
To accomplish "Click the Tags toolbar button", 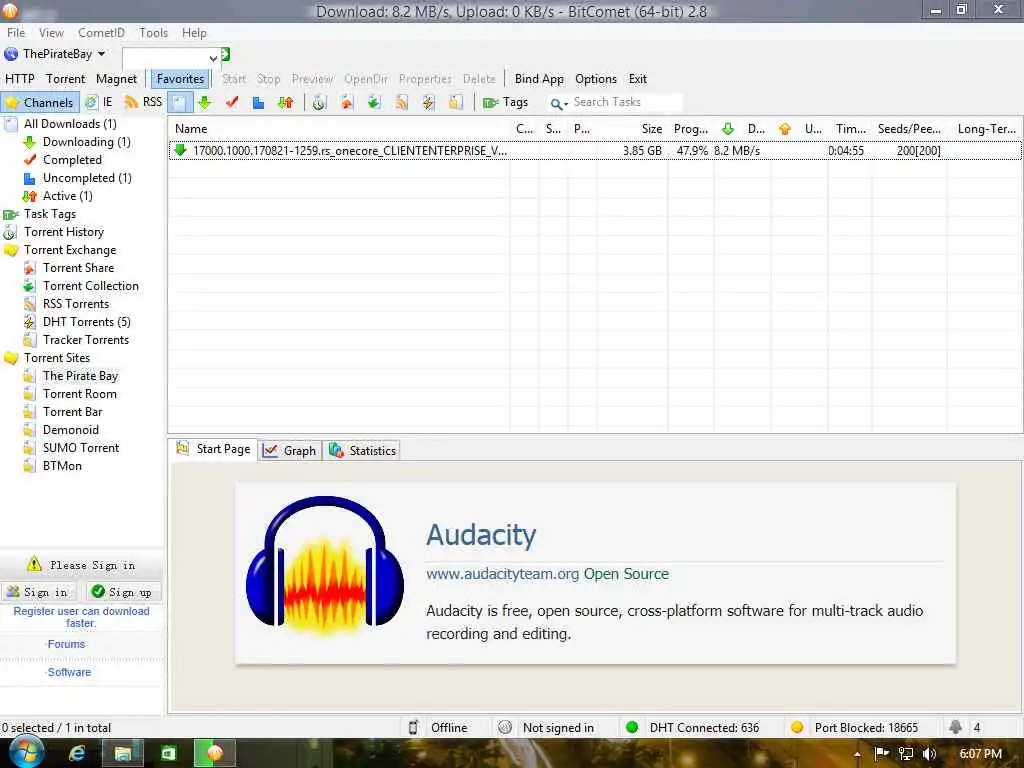I will coord(505,102).
